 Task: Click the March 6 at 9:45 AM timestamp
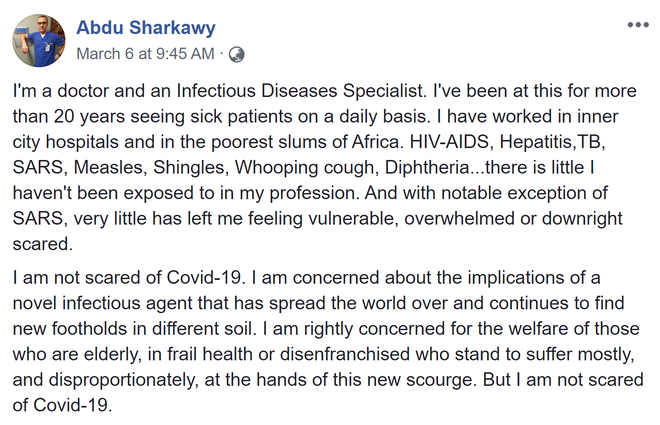144,53
